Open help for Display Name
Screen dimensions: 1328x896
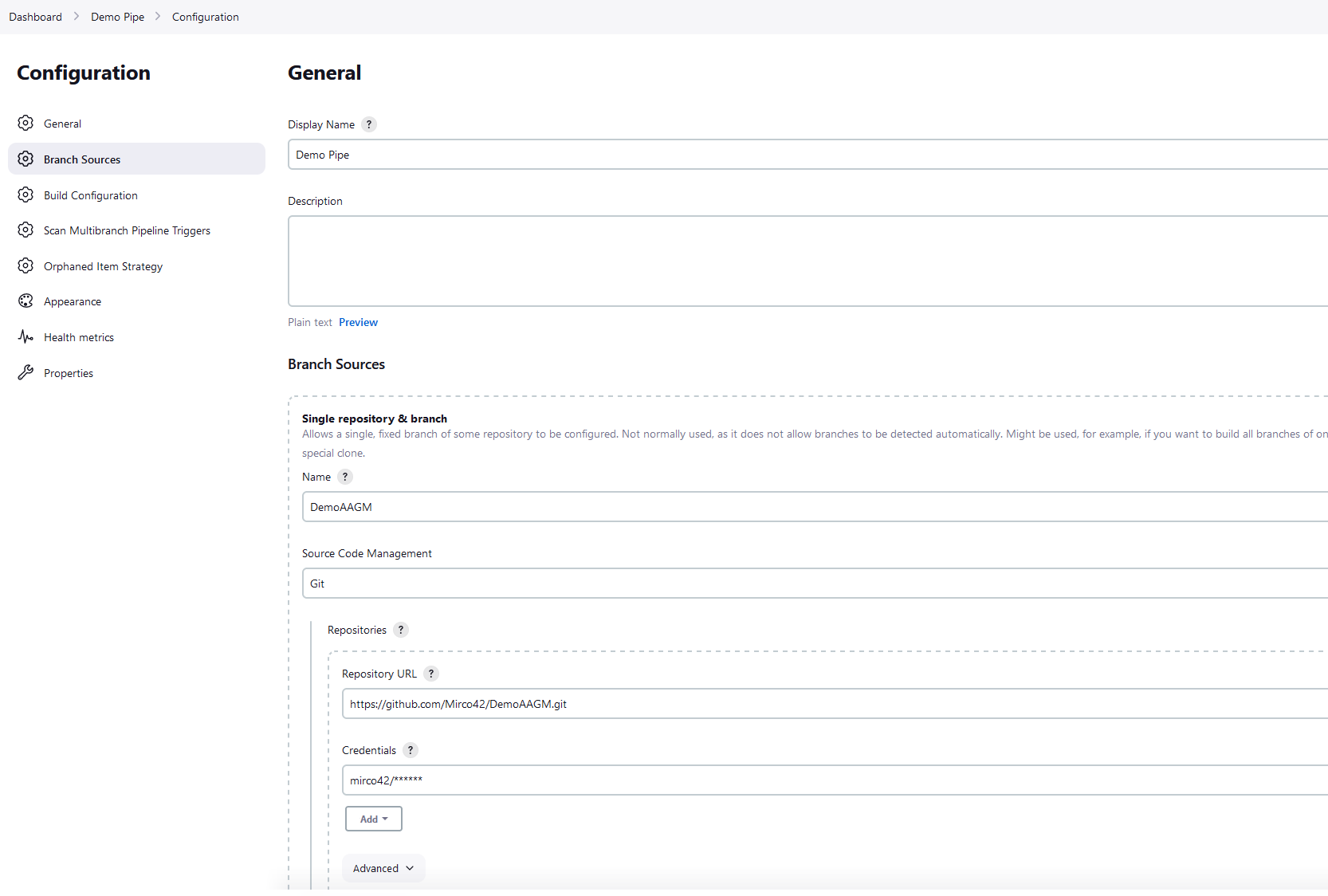(x=369, y=124)
